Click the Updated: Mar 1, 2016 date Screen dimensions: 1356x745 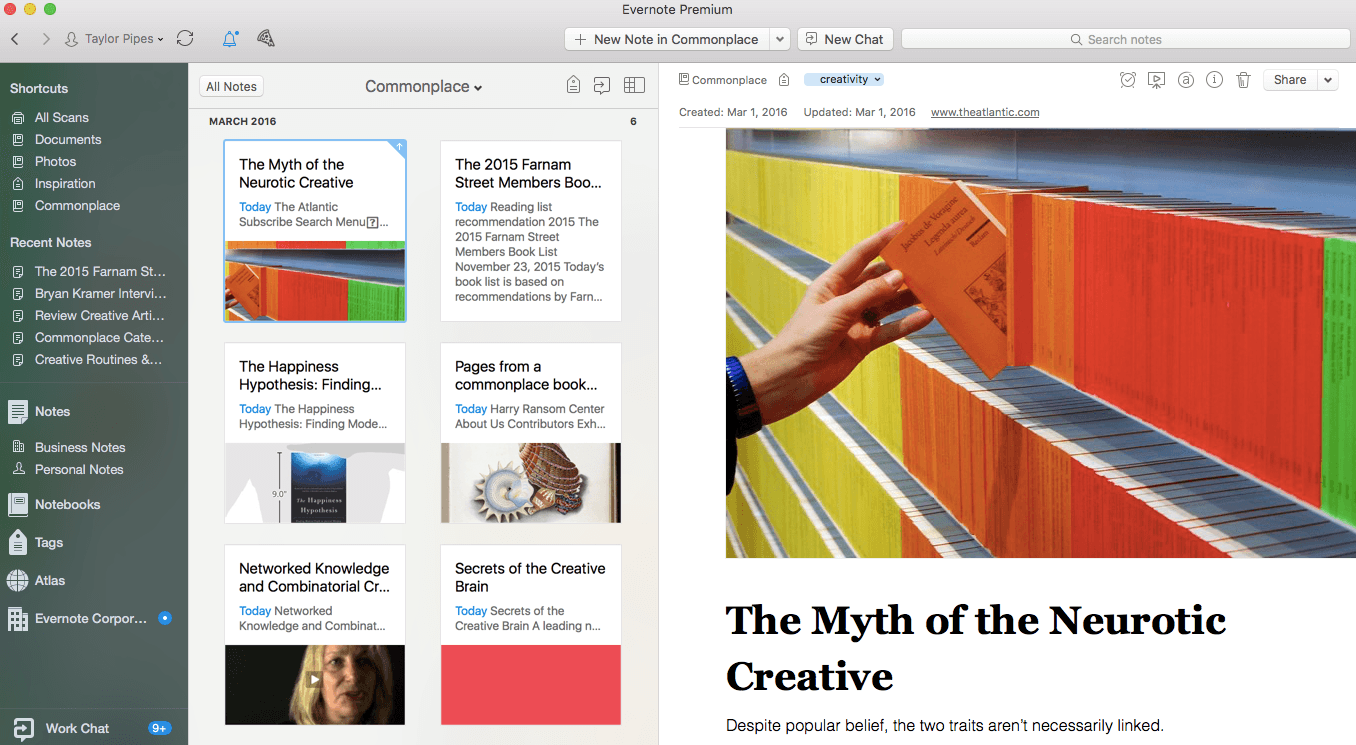[x=859, y=112]
